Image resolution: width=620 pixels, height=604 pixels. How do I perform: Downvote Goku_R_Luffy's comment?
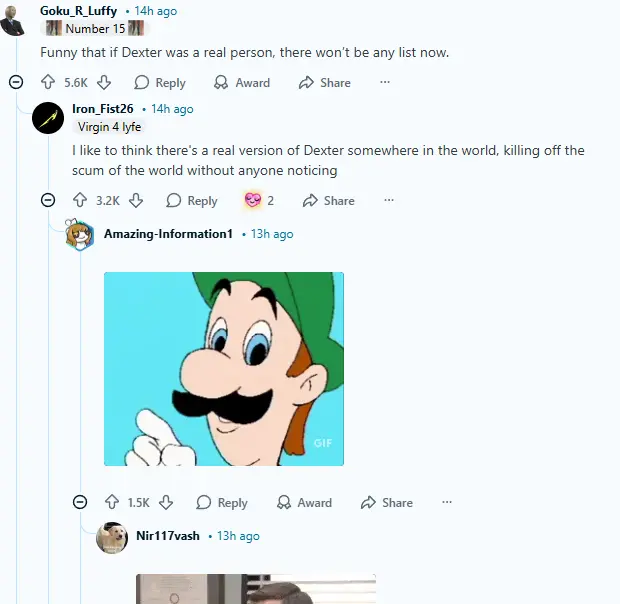[104, 83]
